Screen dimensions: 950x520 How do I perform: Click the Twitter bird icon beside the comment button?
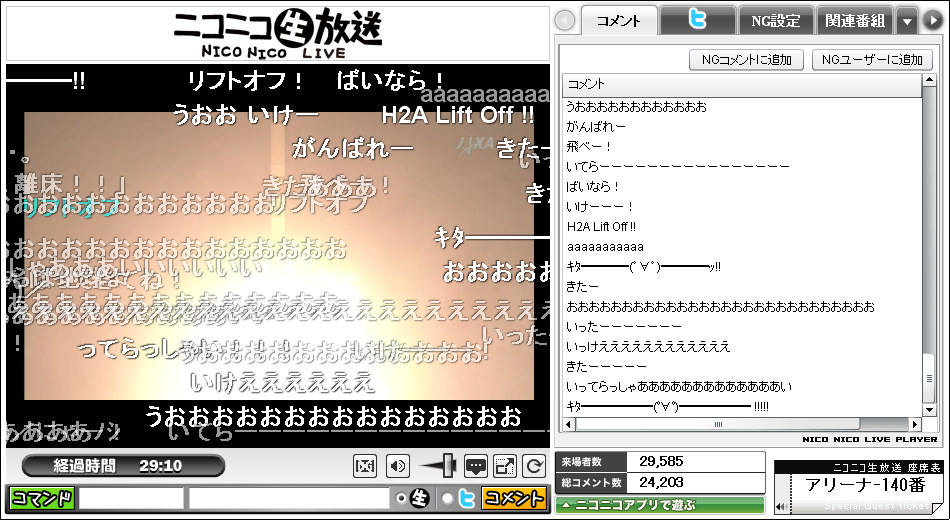coord(466,498)
